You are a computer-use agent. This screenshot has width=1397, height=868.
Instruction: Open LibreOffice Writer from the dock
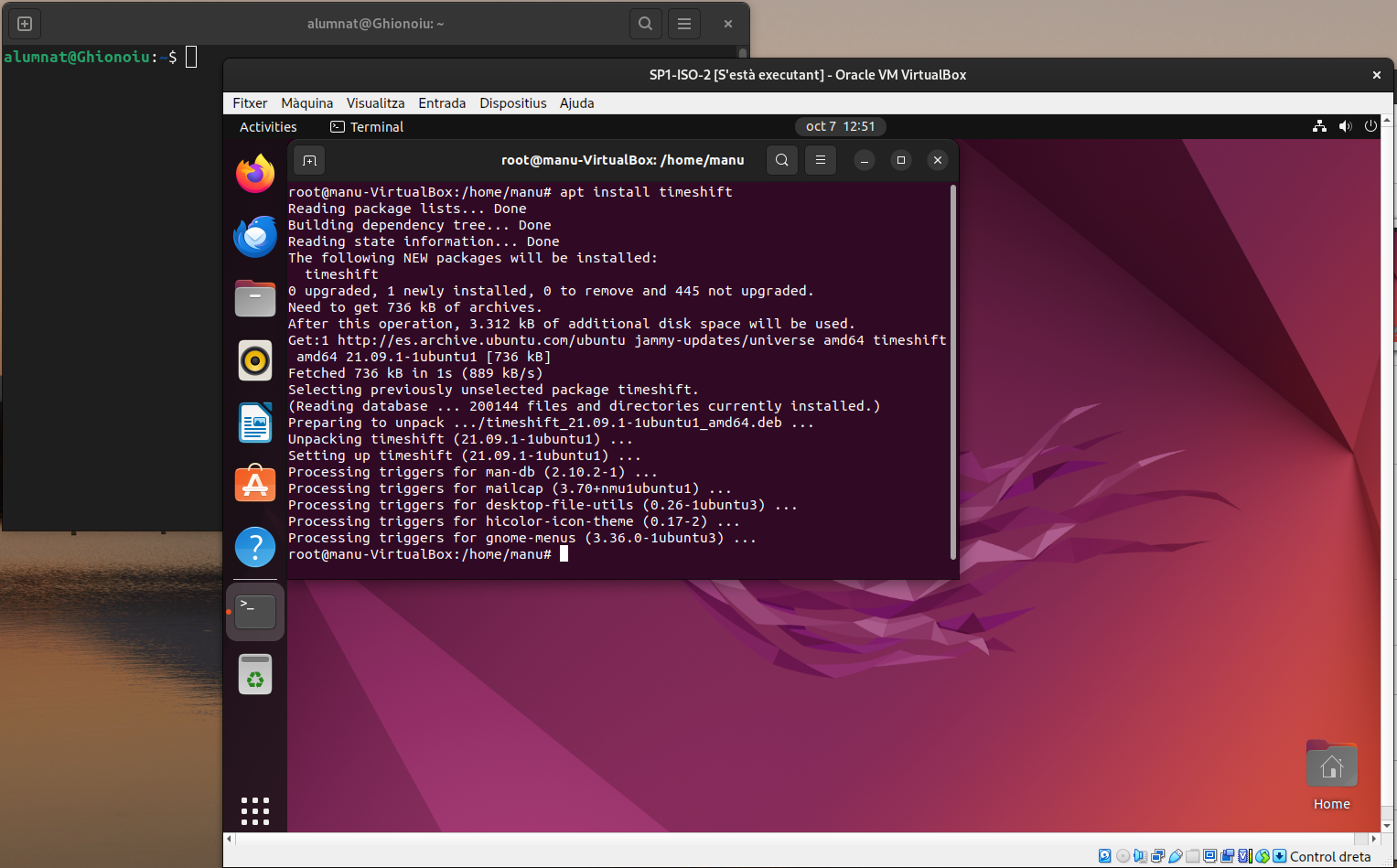(255, 423)
